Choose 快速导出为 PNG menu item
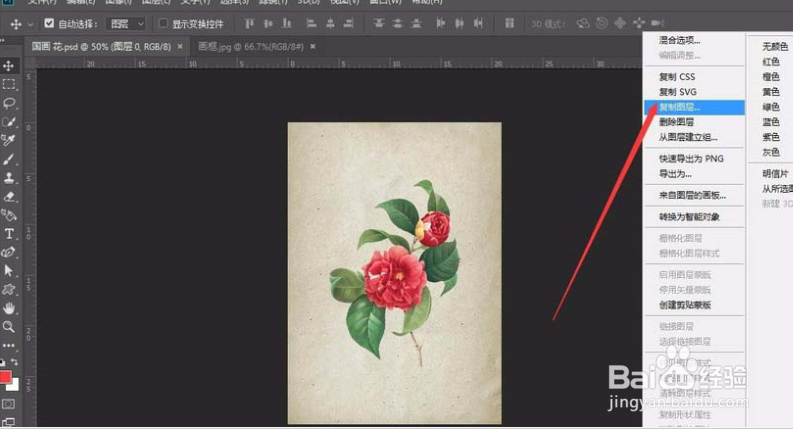This screenshot has width=793, height=430. click(x=694, y=159)
